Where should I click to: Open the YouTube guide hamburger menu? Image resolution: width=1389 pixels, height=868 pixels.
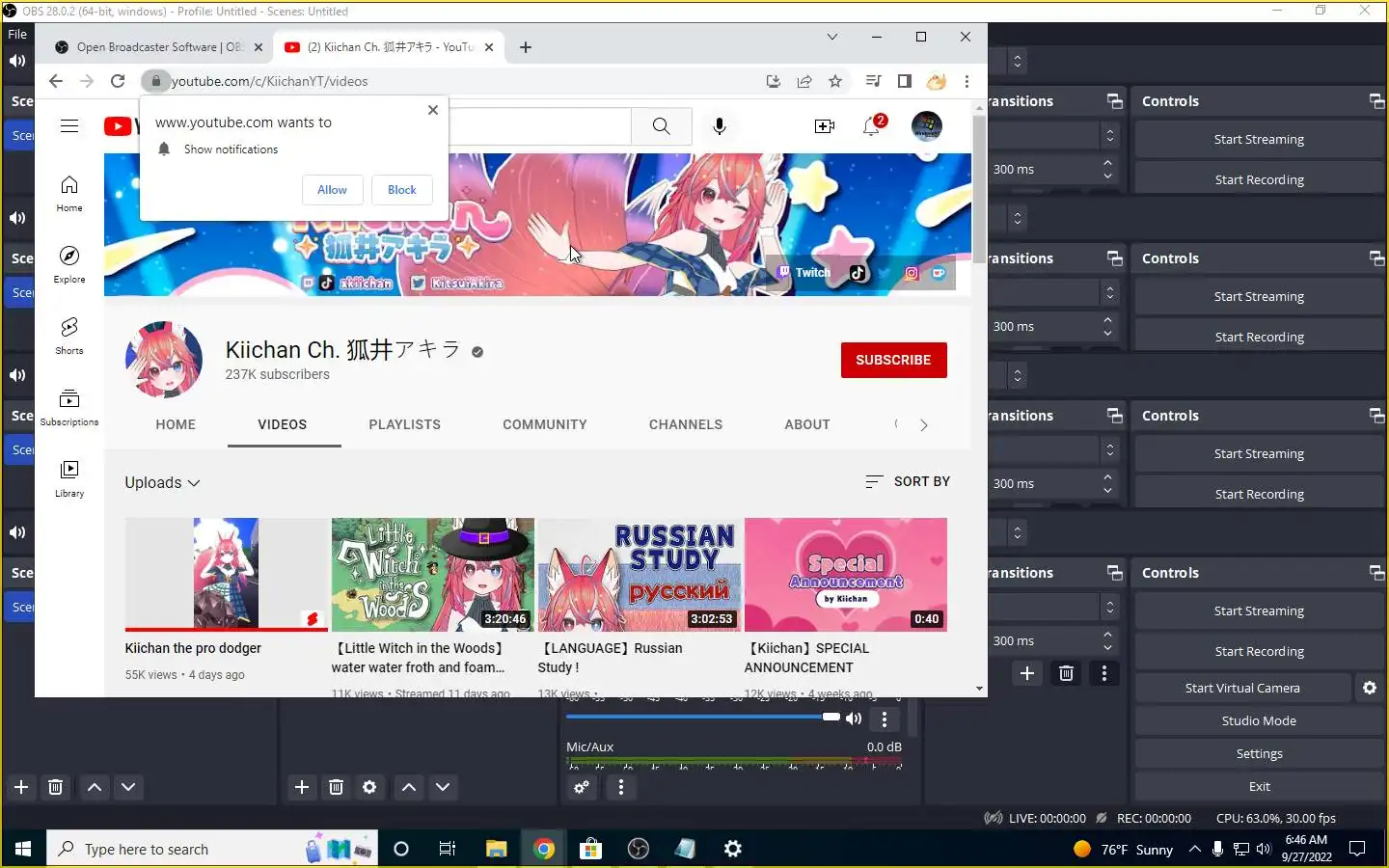[69, 126]
